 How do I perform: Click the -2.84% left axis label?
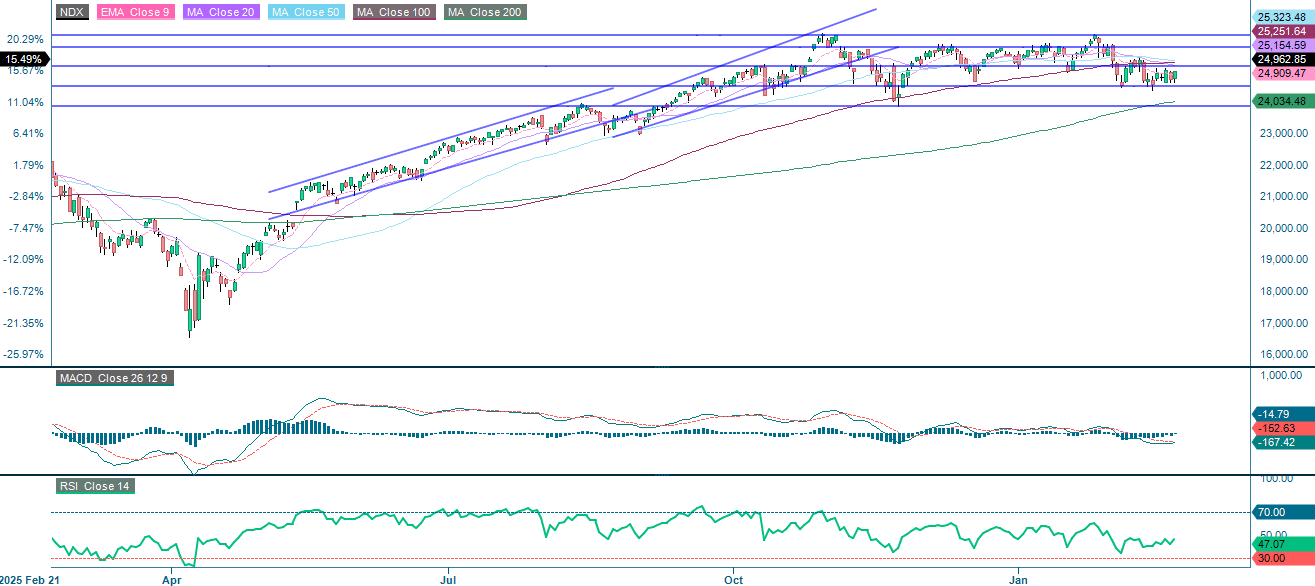25,197
